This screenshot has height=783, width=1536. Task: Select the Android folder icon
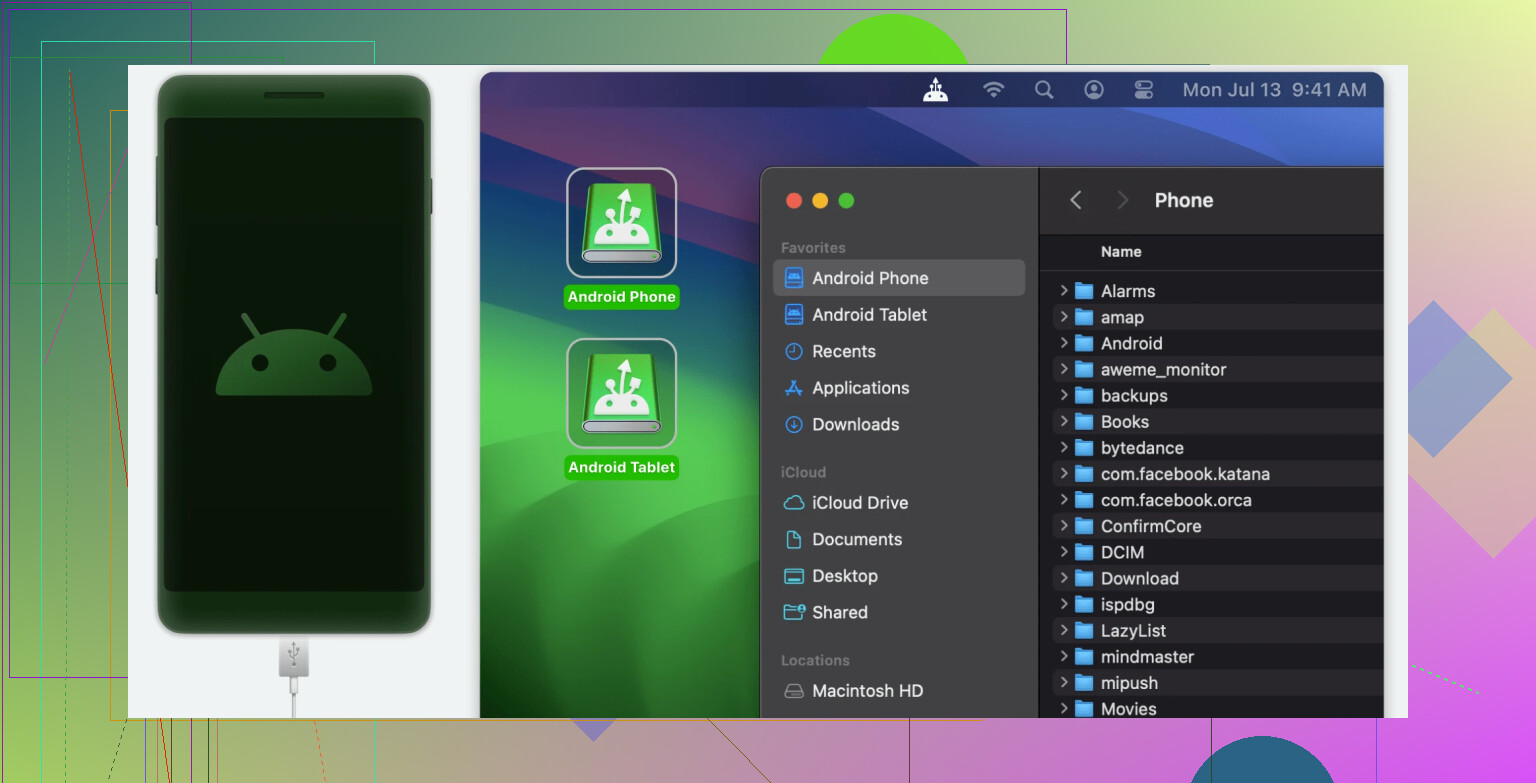click(x=1084, y=343)
